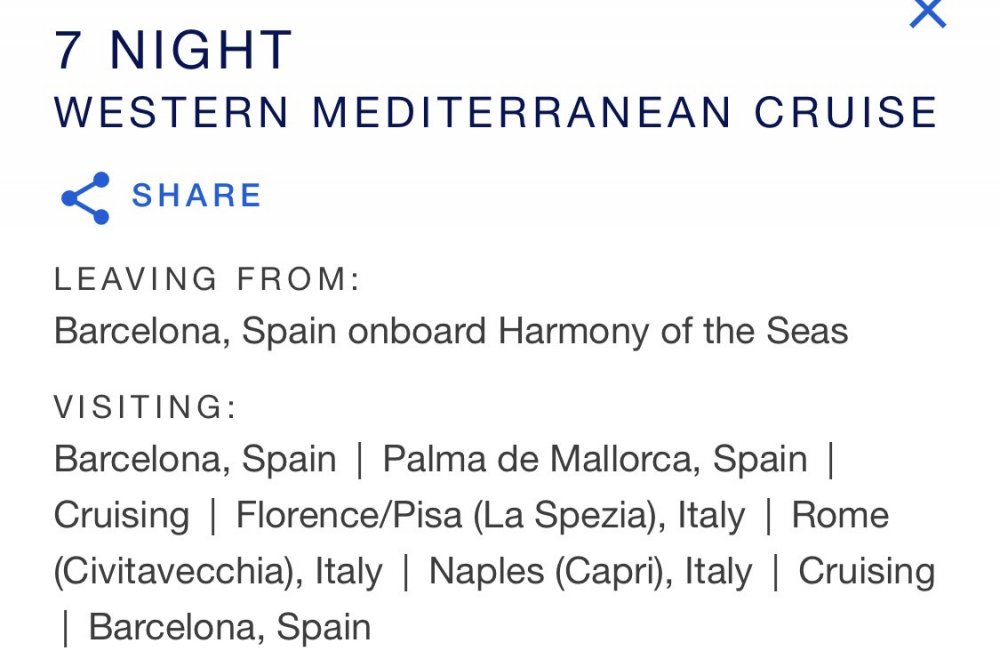Click the word CRUISE in the title
Image resolution: width=1000 pixels, height=667 pixels.
click(x=846, y=112)
